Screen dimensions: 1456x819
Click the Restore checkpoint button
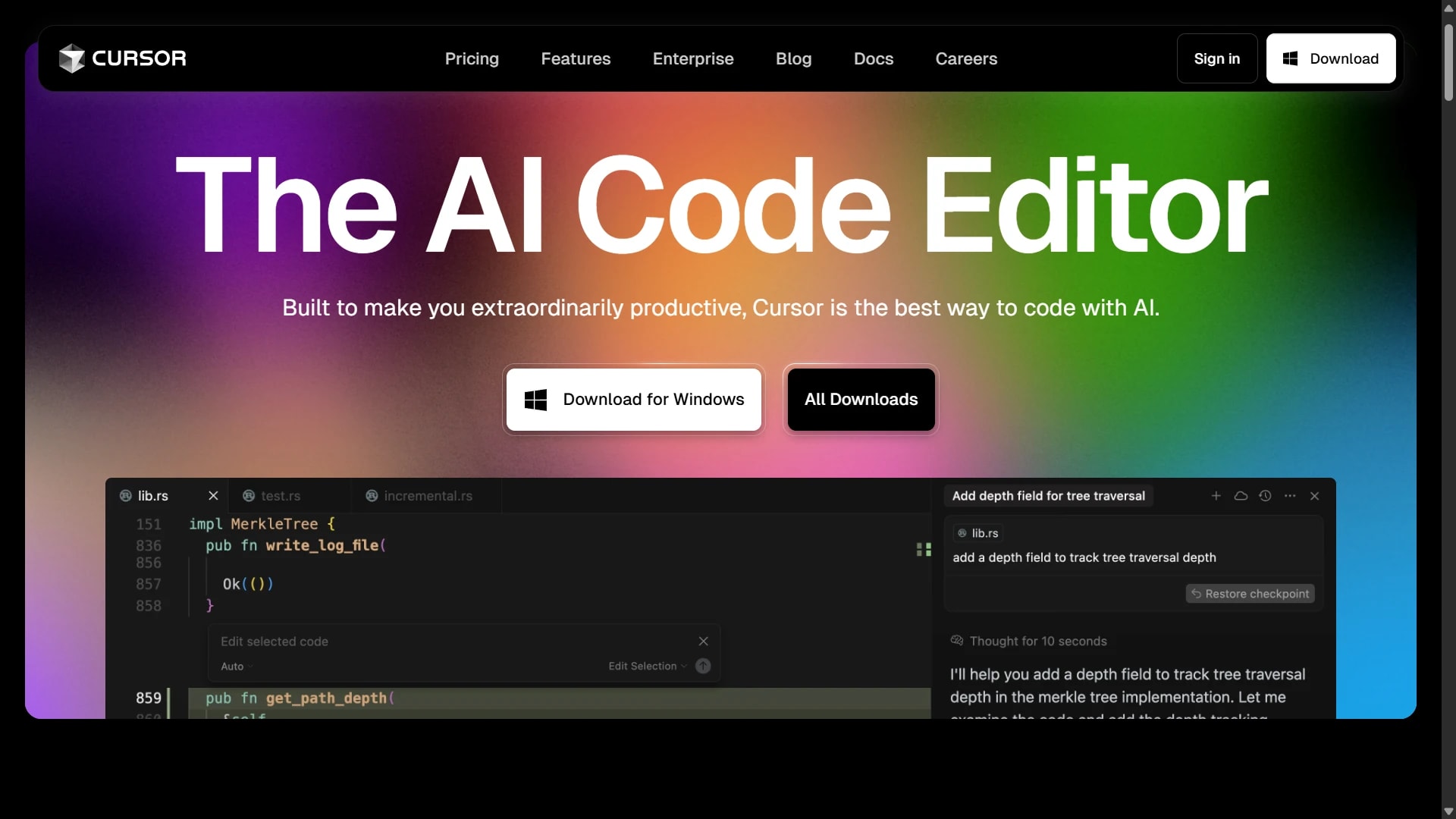(1250, 594)
